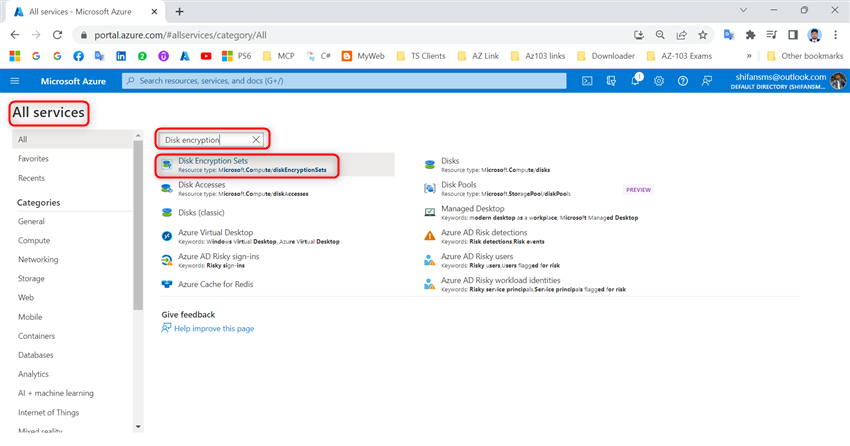Click the Azure AD Risky sign-ins icon
This screenshot has height=446, width=850.
(x=167, y=260)
